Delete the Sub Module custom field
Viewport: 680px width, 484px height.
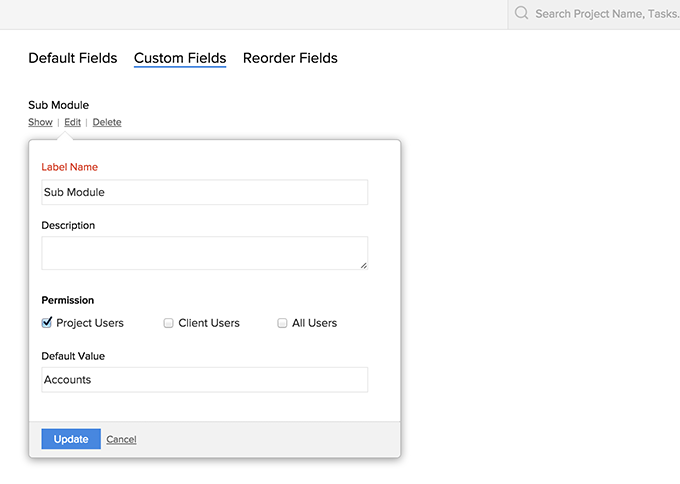tap(107, 122)
